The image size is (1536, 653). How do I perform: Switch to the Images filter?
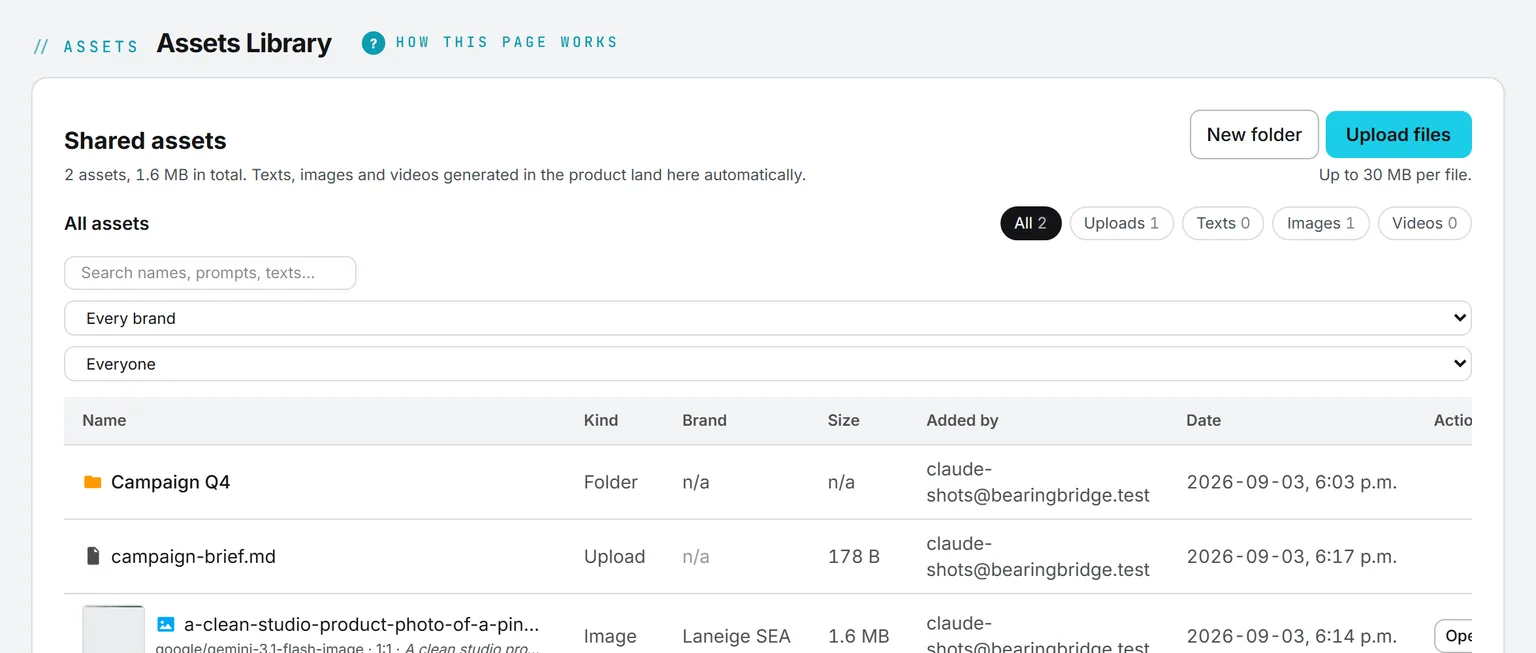pos(1320,223)
